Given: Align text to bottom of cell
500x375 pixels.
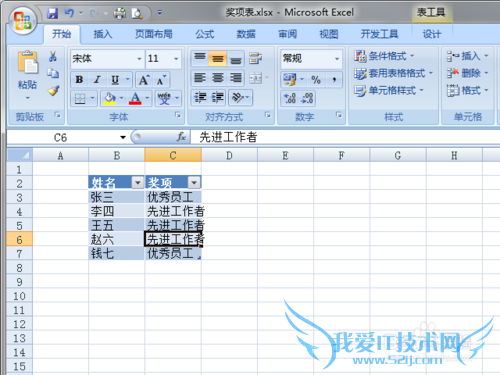Looking at the screenshot, I should tap(236, 59).
